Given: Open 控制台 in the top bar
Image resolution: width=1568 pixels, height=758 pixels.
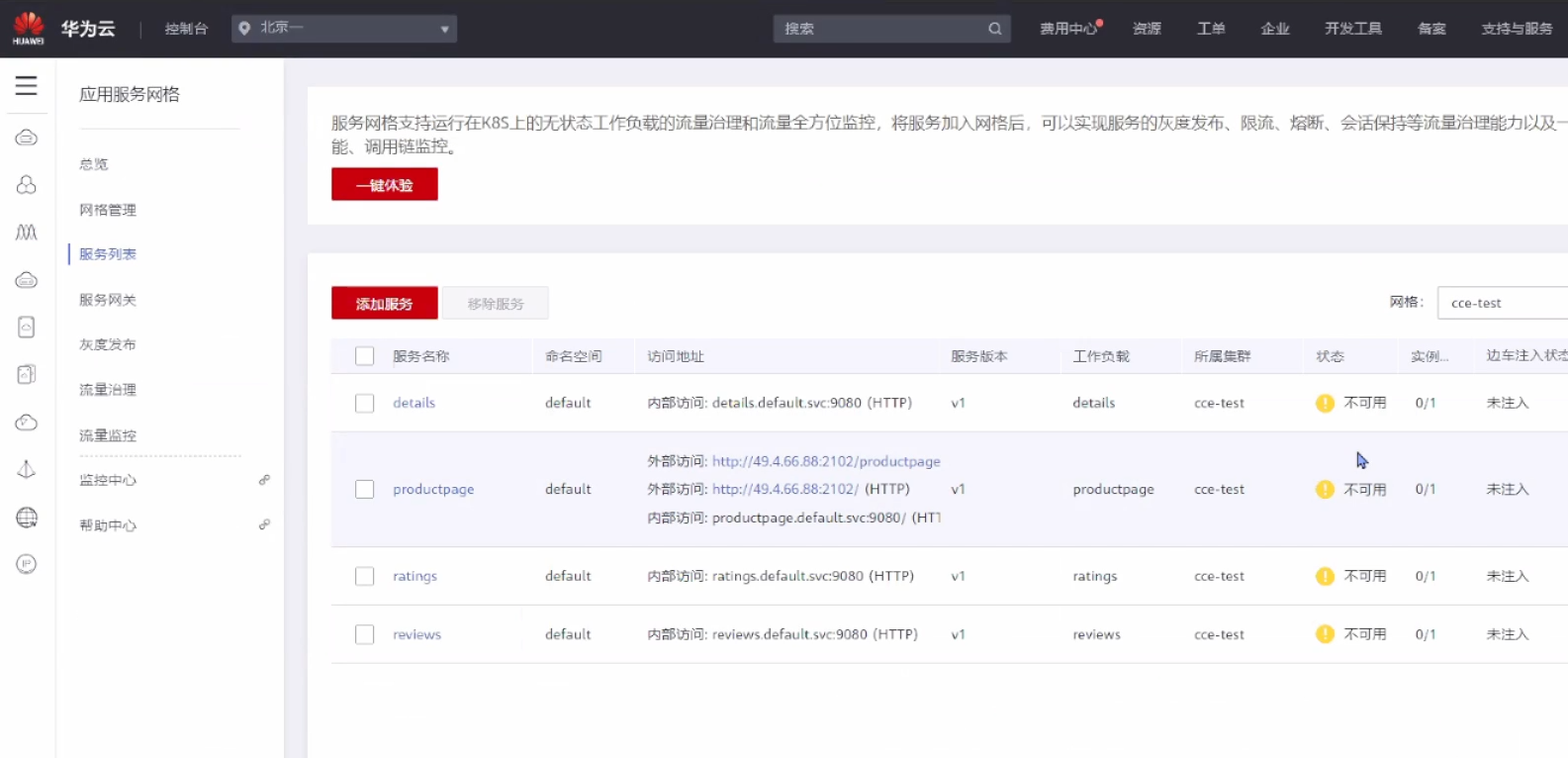Looking at the screenshot, I should [x=186, y=29].
